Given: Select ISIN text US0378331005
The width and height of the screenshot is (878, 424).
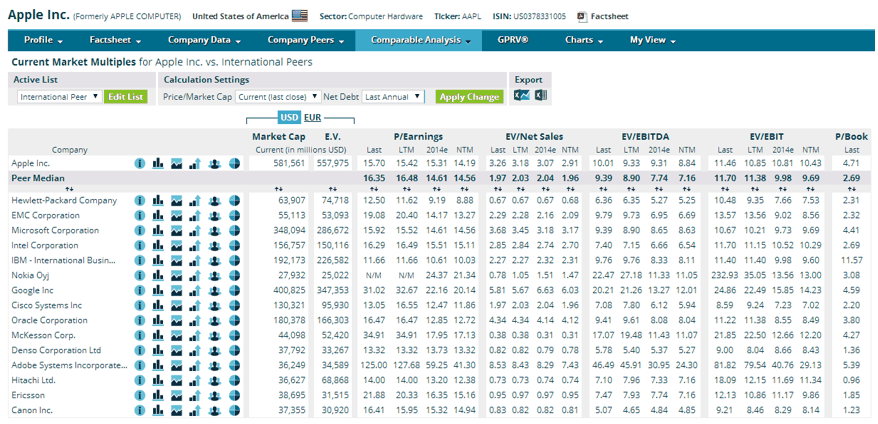Looking at the screenshot, I should (540, 16).
